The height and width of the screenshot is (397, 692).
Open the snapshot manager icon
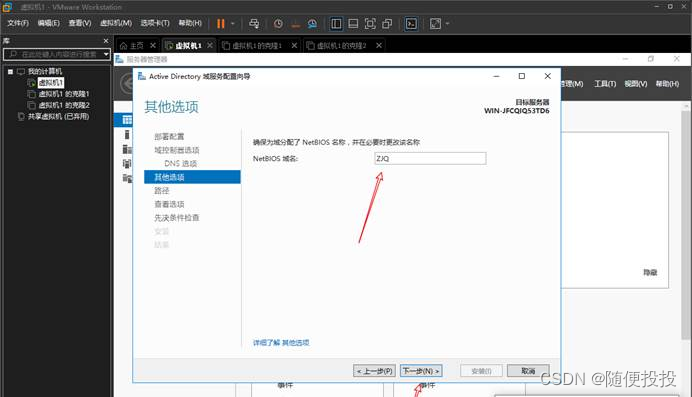[312, 24]
